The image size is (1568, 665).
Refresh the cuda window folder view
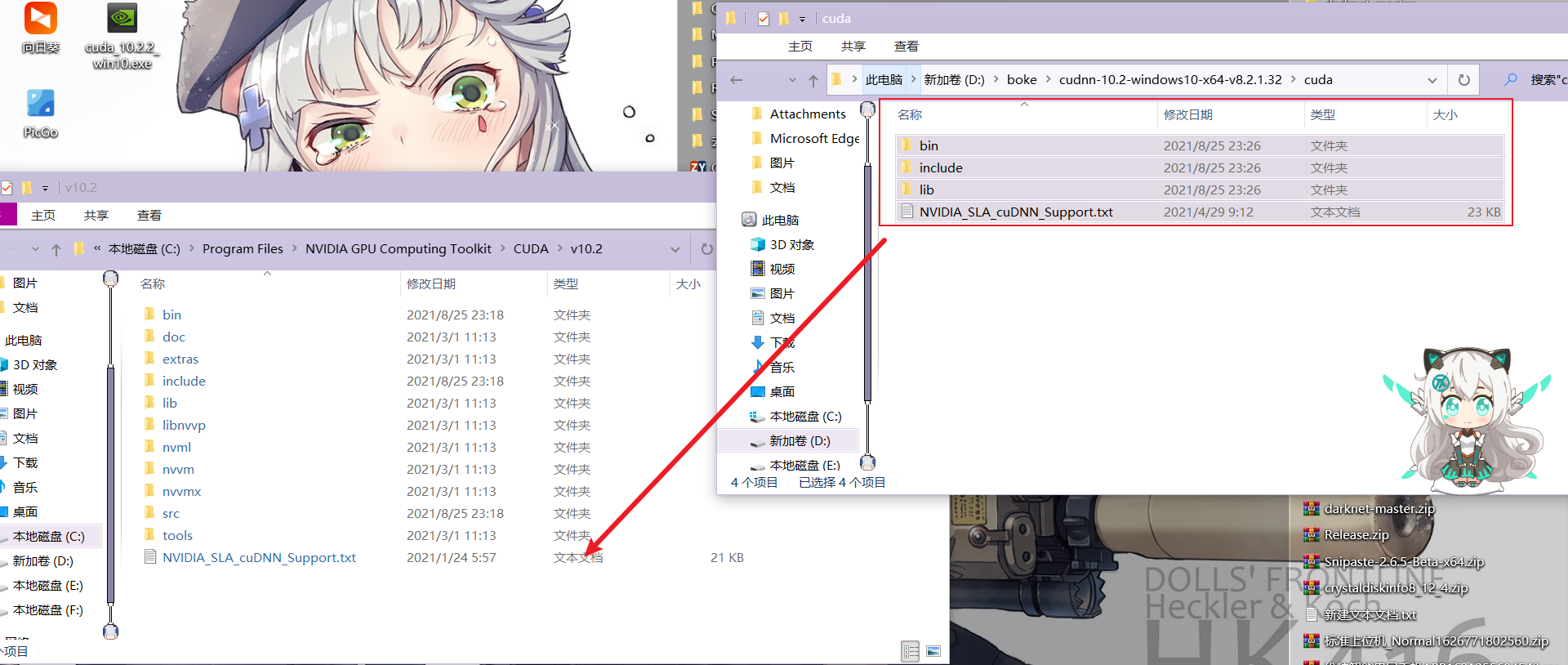click(x=1464, y=80)
